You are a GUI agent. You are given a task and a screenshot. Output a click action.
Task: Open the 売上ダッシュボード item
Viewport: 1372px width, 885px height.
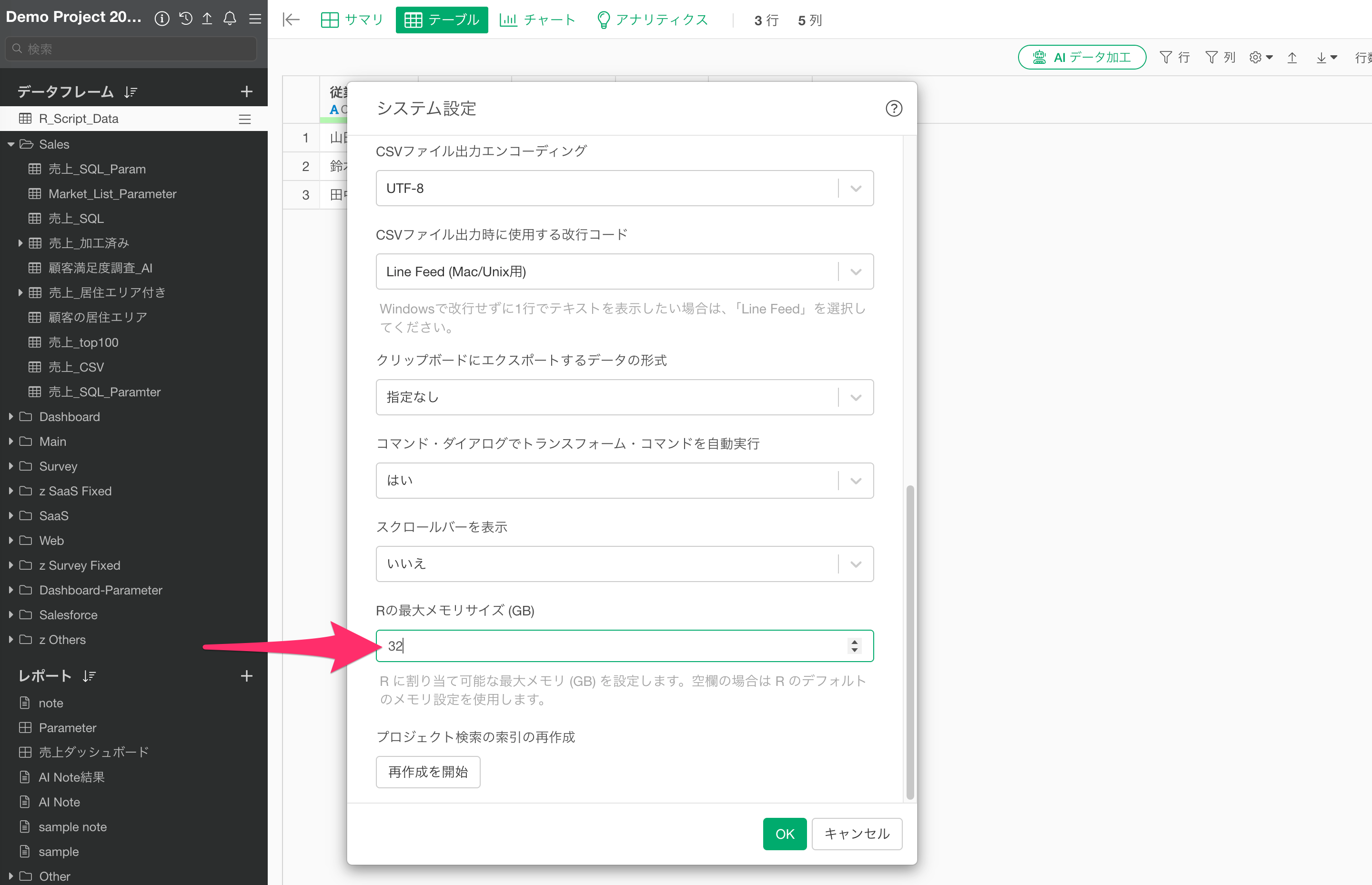[x=94, y=752]
